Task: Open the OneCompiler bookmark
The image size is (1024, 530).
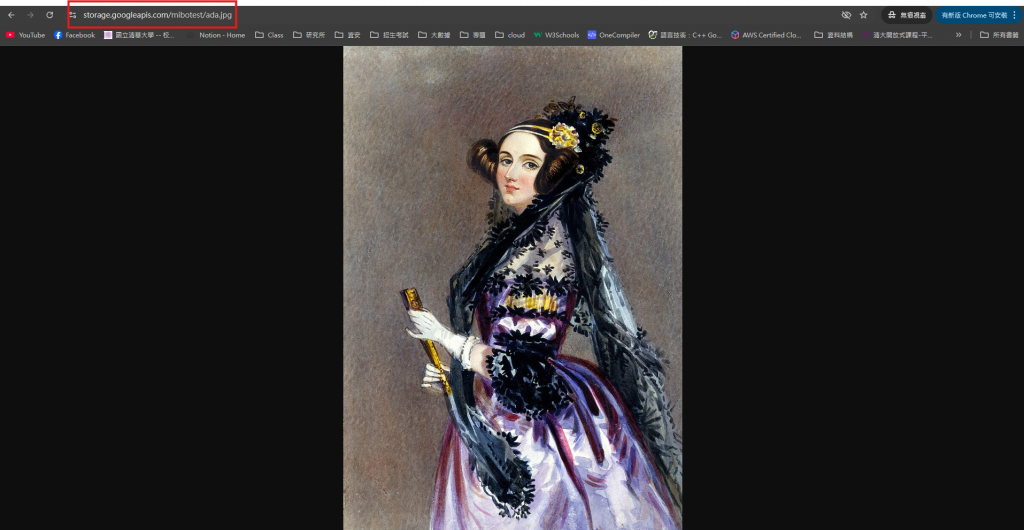Action: point(614,35)
